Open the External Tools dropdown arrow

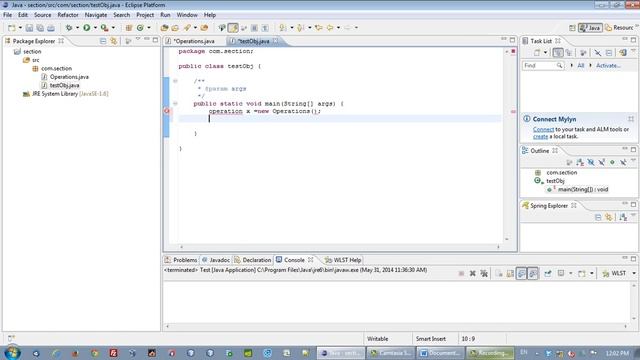tap(113, 28)
